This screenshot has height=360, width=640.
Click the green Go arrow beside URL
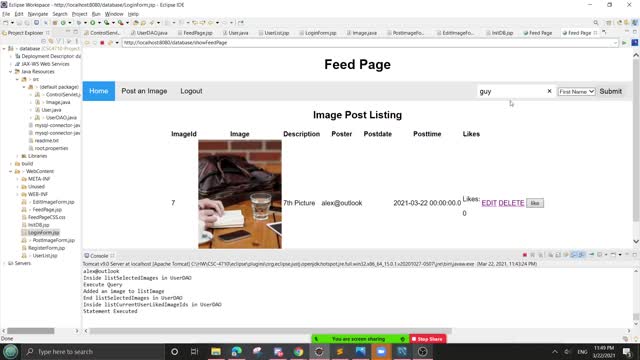pos(624,42)
